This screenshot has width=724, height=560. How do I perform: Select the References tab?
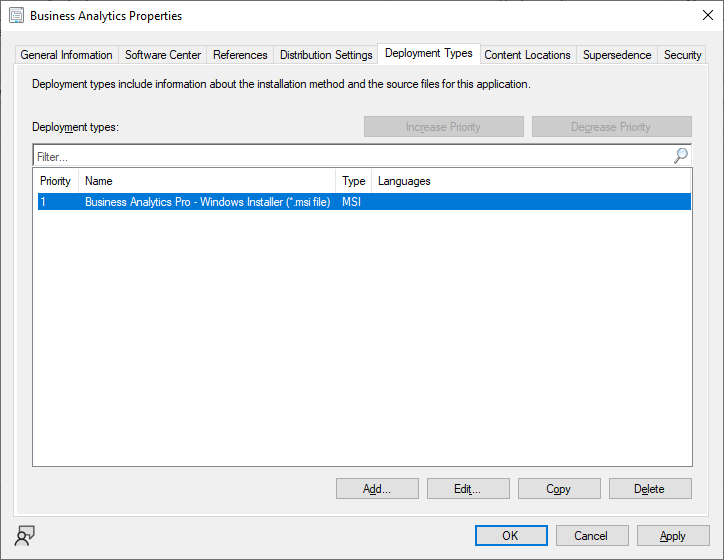(240, 55)
